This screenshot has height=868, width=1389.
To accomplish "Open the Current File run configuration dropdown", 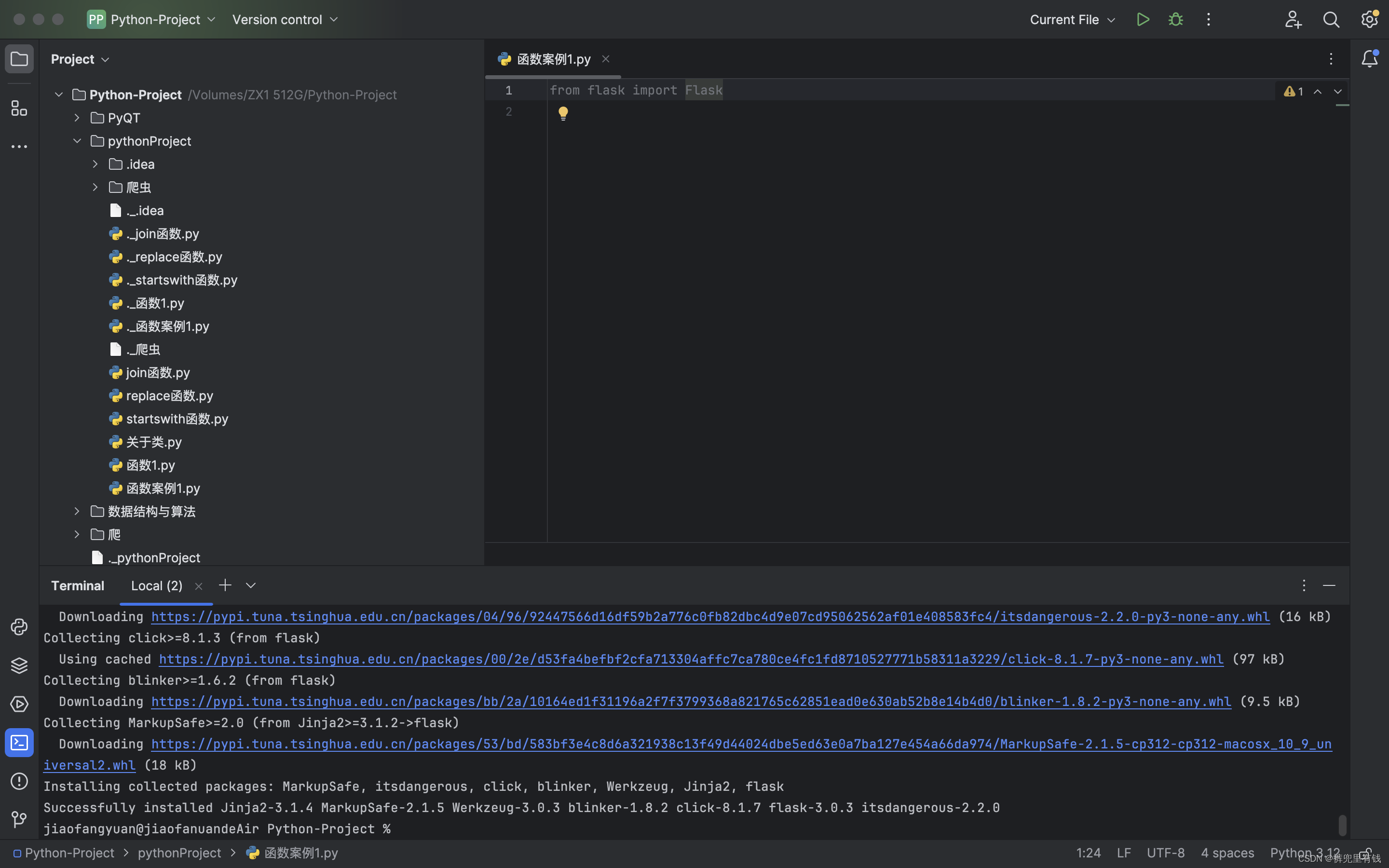I will (x=1071, y=19).
